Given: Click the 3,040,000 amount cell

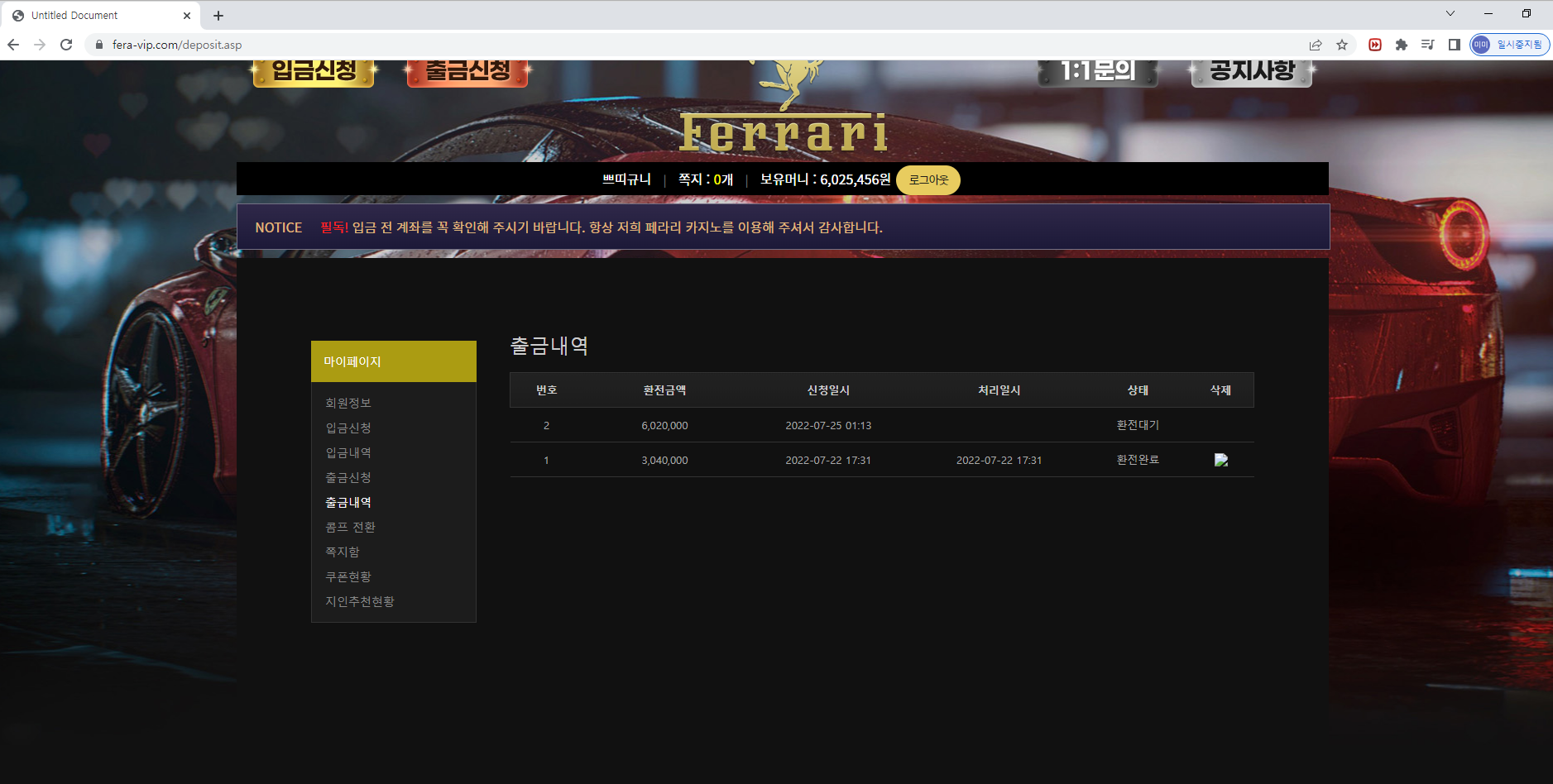Looking at the screenshot, I should (x=664, y=460).
